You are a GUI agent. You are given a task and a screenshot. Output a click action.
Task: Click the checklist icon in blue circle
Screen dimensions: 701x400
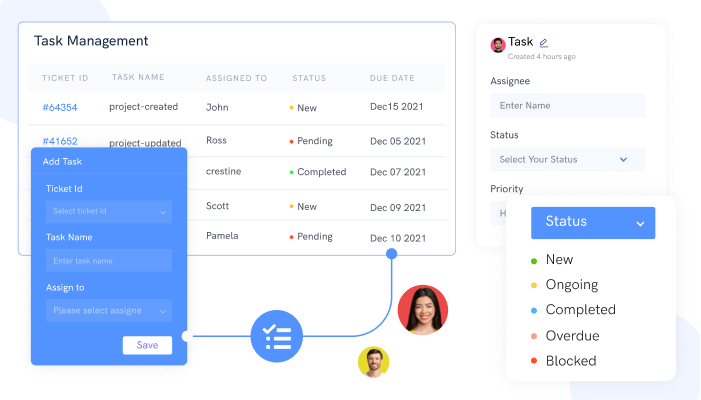pyautogui.click(x=277, y=336)
